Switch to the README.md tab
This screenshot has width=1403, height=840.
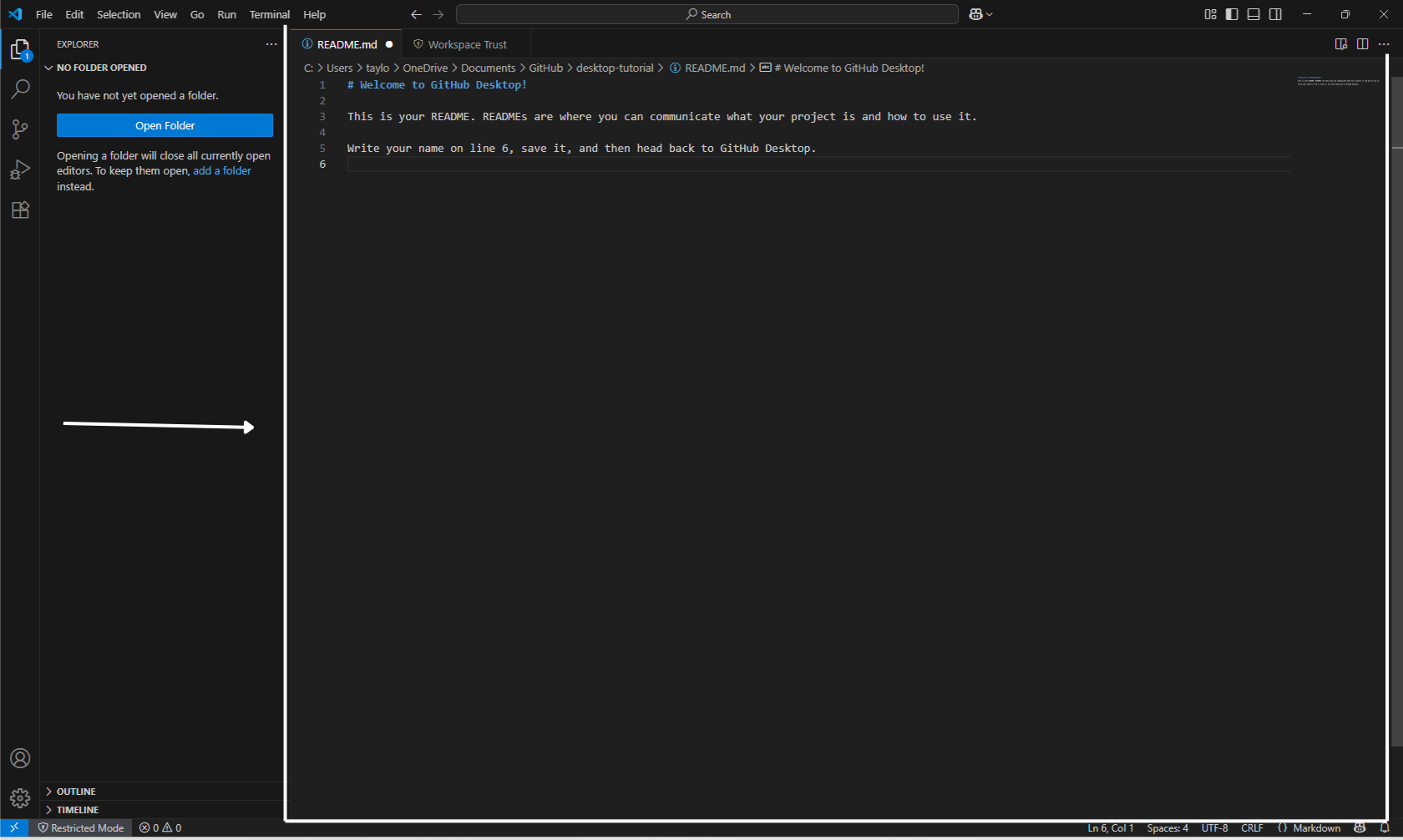[347, 44]
